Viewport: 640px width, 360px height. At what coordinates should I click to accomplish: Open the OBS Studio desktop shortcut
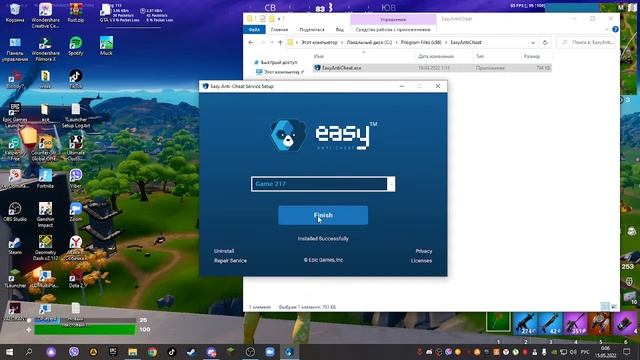coord(15,211)
